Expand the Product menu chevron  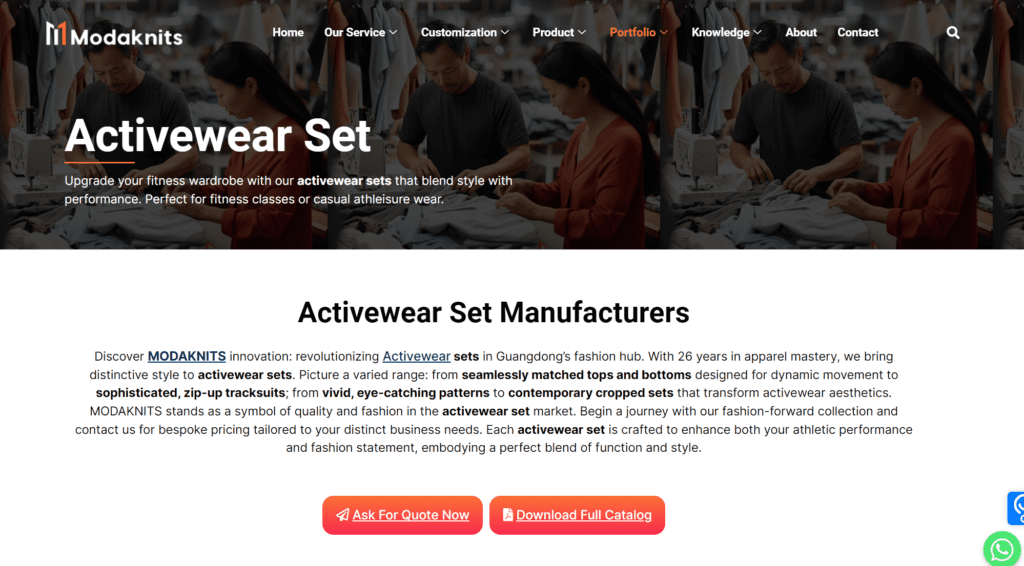point(582,32)
